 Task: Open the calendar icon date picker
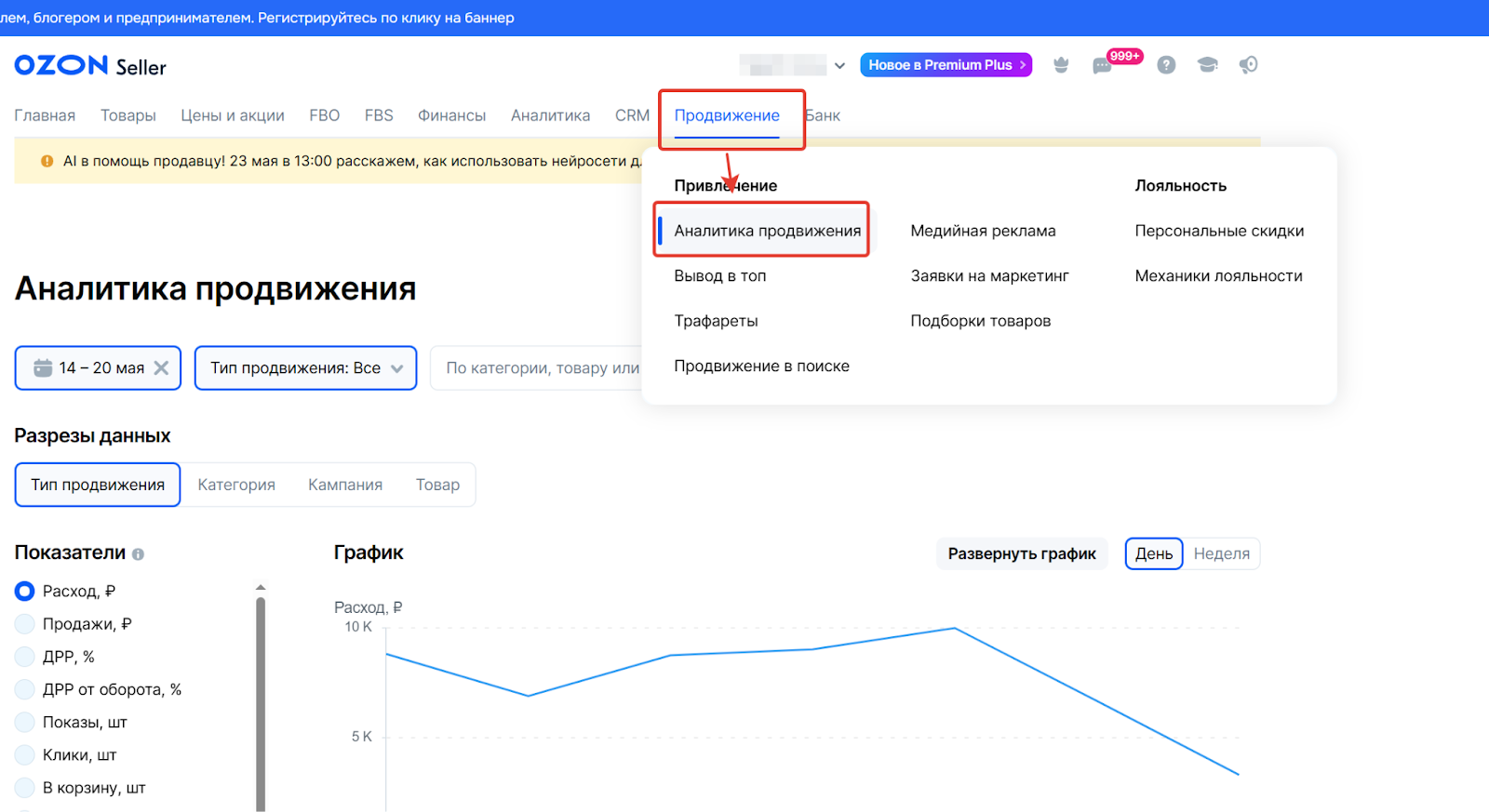(43, 367)
